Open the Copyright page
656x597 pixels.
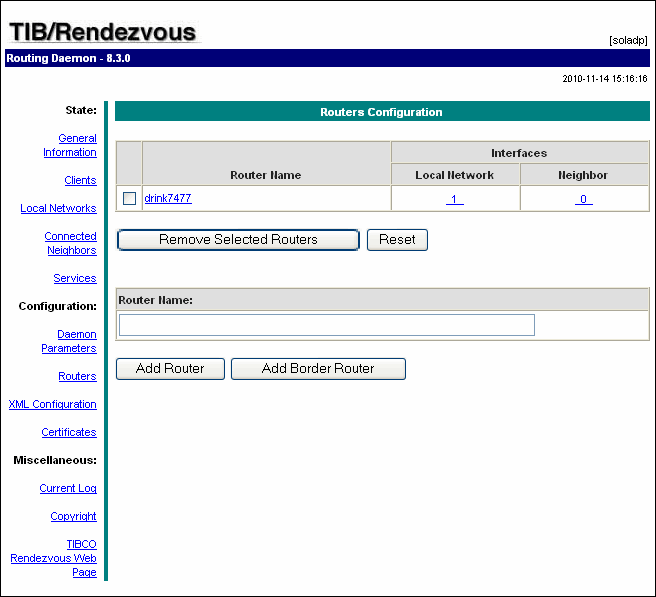(74, 516)
